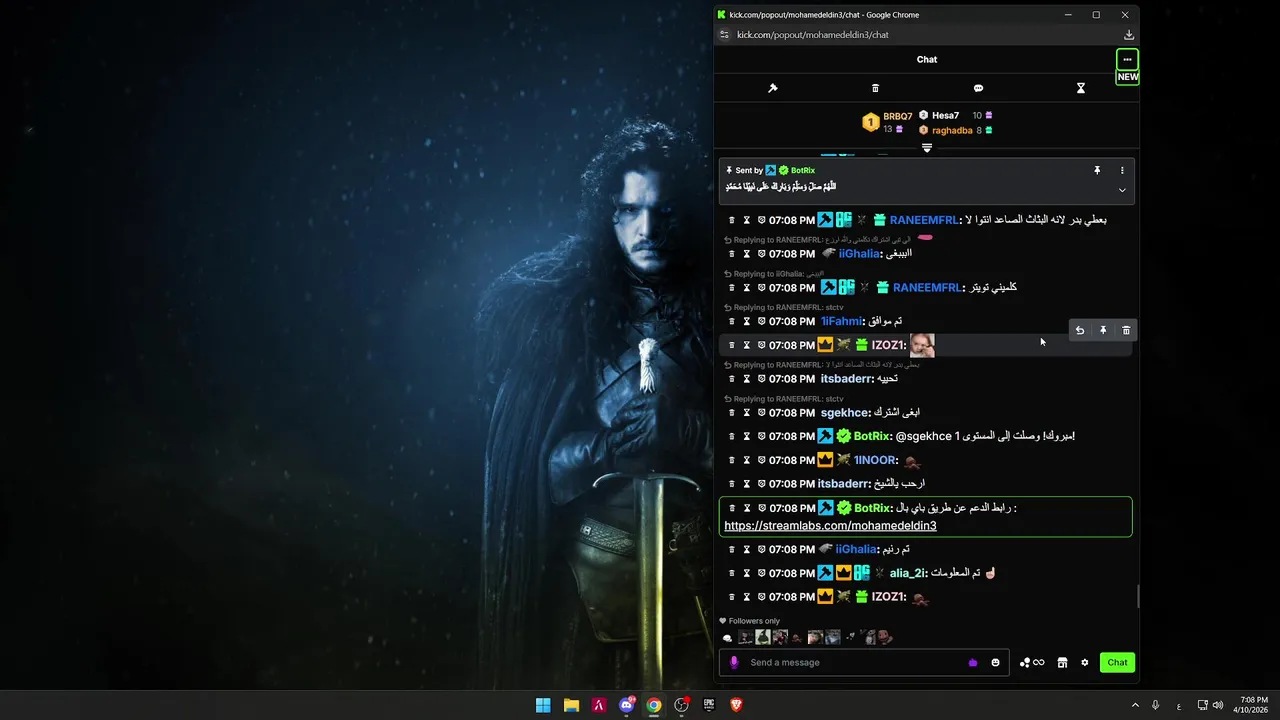This screenshot has width=1280, height=720.
Task: Open 1iFahmi user card
Action: point(840,322)
